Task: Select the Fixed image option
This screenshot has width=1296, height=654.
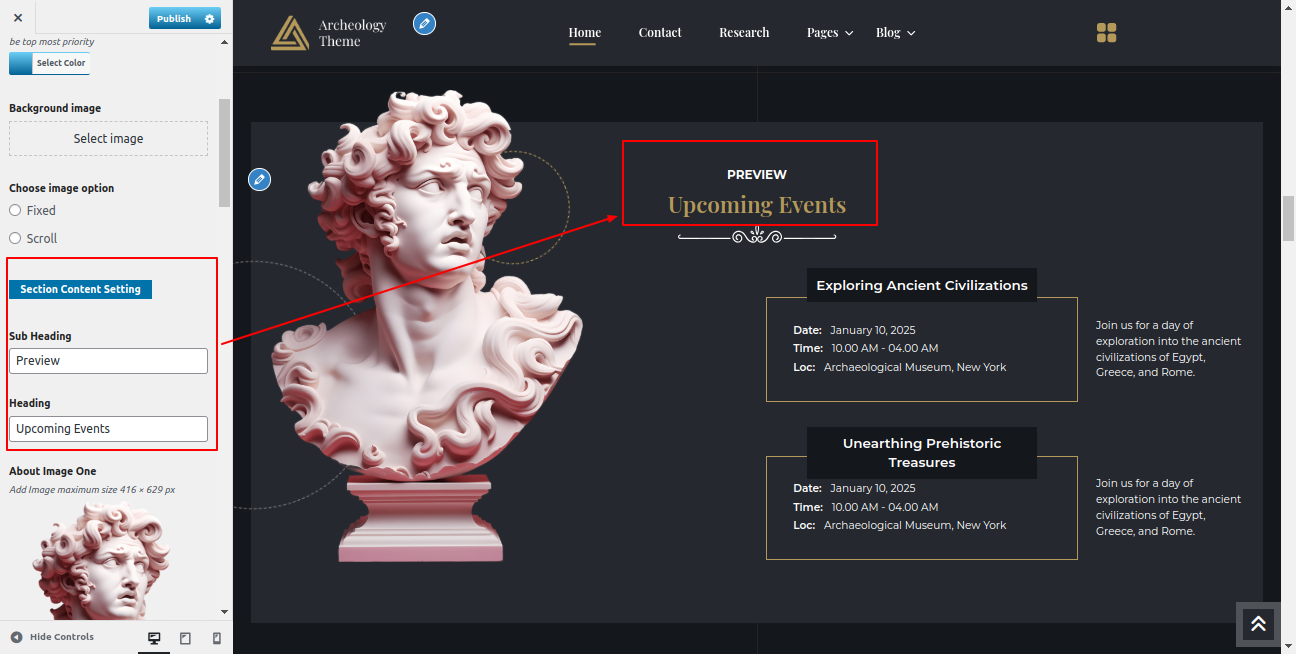Action: 15,211
